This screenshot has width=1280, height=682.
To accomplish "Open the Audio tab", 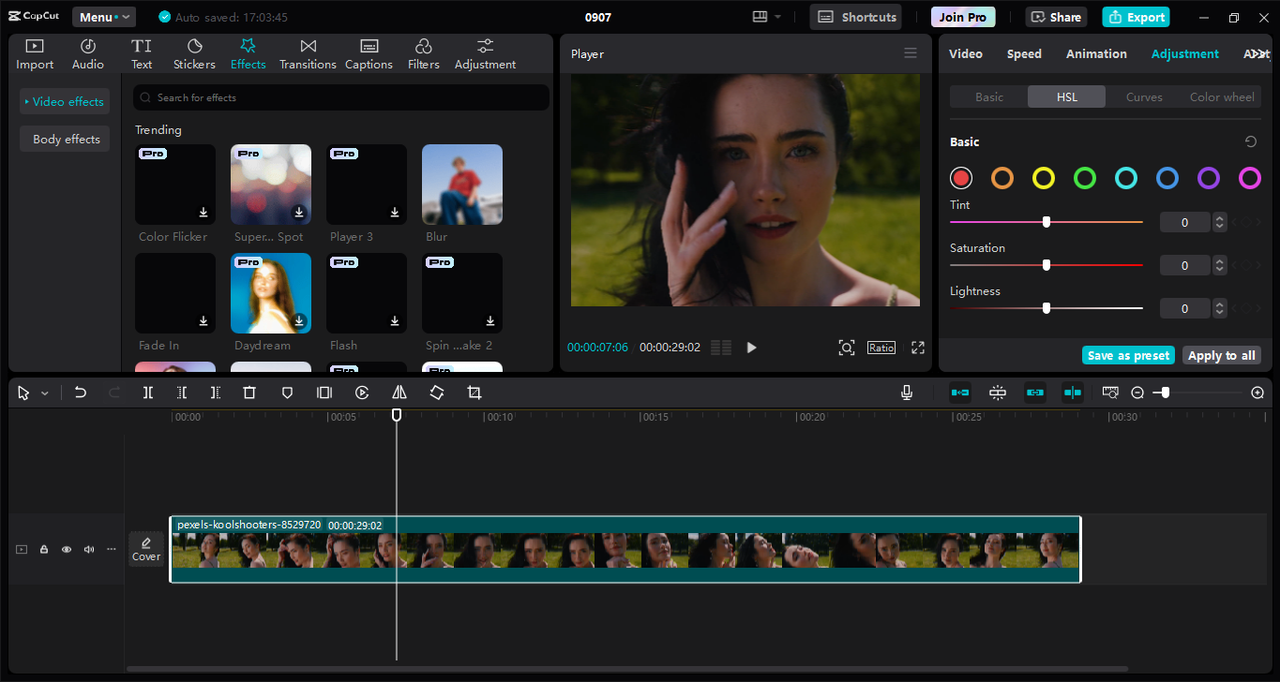I will pyautogui.click(x=88, y=54).
